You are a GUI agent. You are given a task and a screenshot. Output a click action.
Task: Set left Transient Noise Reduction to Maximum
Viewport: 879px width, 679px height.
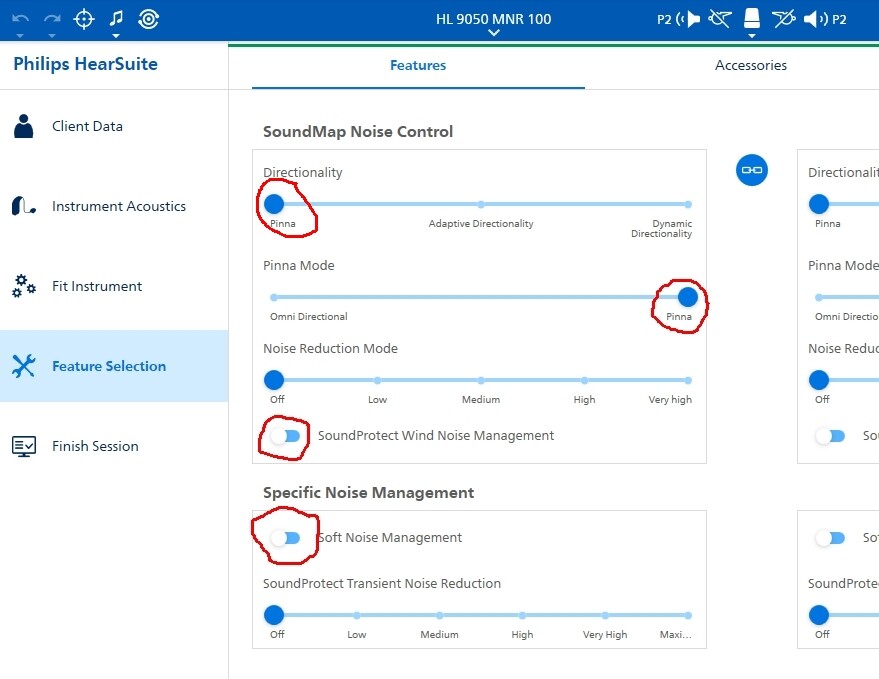pos(688,615)
